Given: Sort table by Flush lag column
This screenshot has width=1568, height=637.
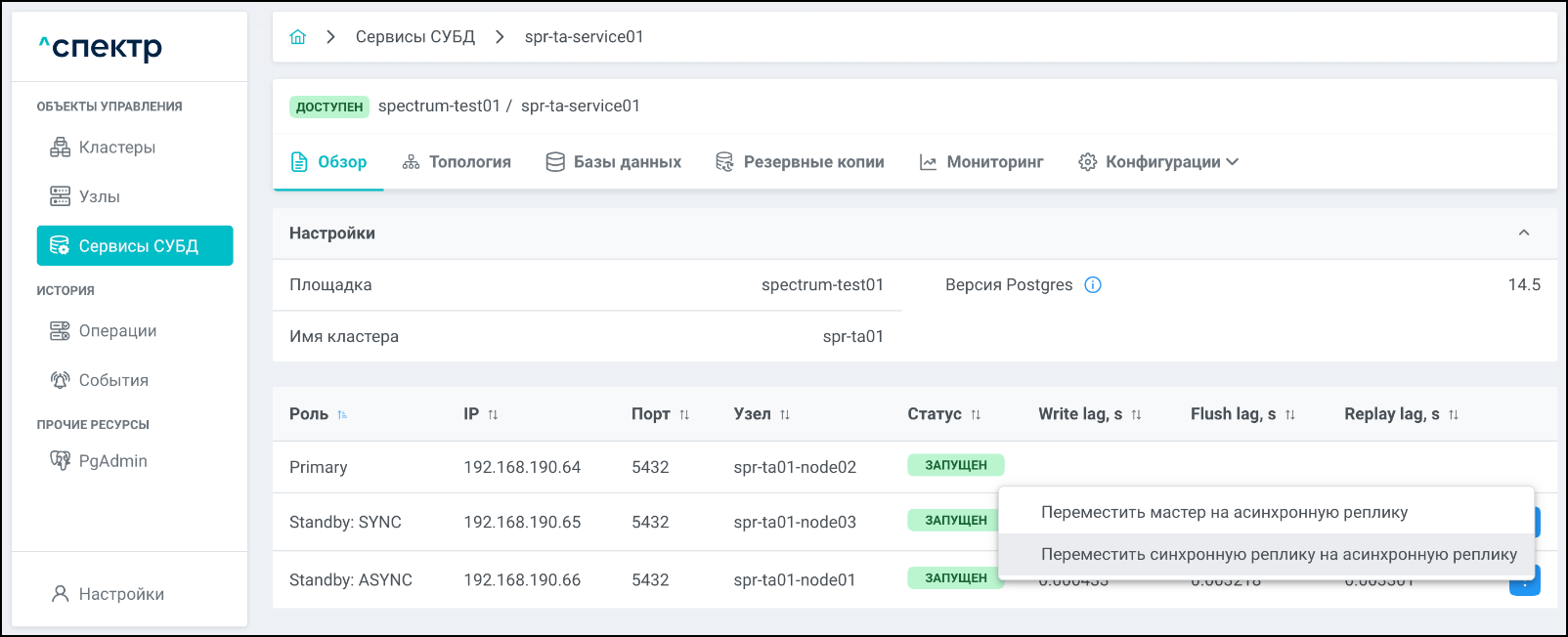Looking at the screenshot, I should click(1290, 415).
